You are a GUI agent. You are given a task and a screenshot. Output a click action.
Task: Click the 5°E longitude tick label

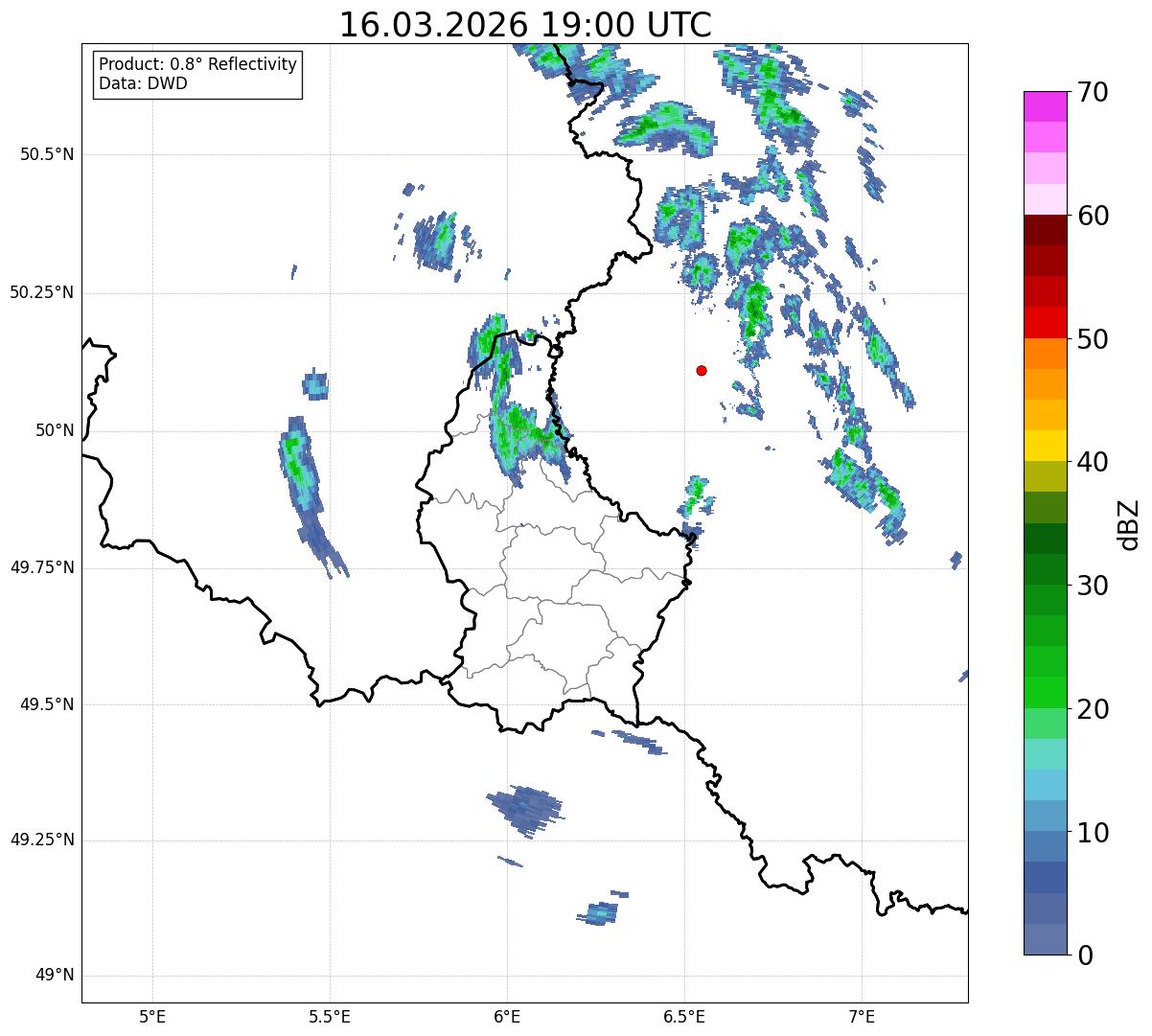[x=152, y=1016]
